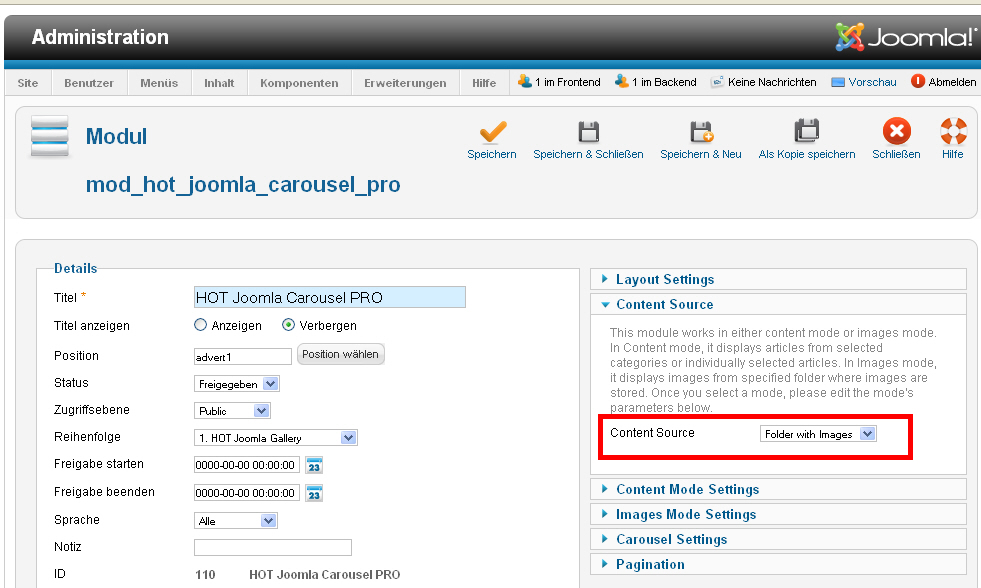981x588 pixels.
Task: Expand the Layout Settings panel
Action: [778, 280]
